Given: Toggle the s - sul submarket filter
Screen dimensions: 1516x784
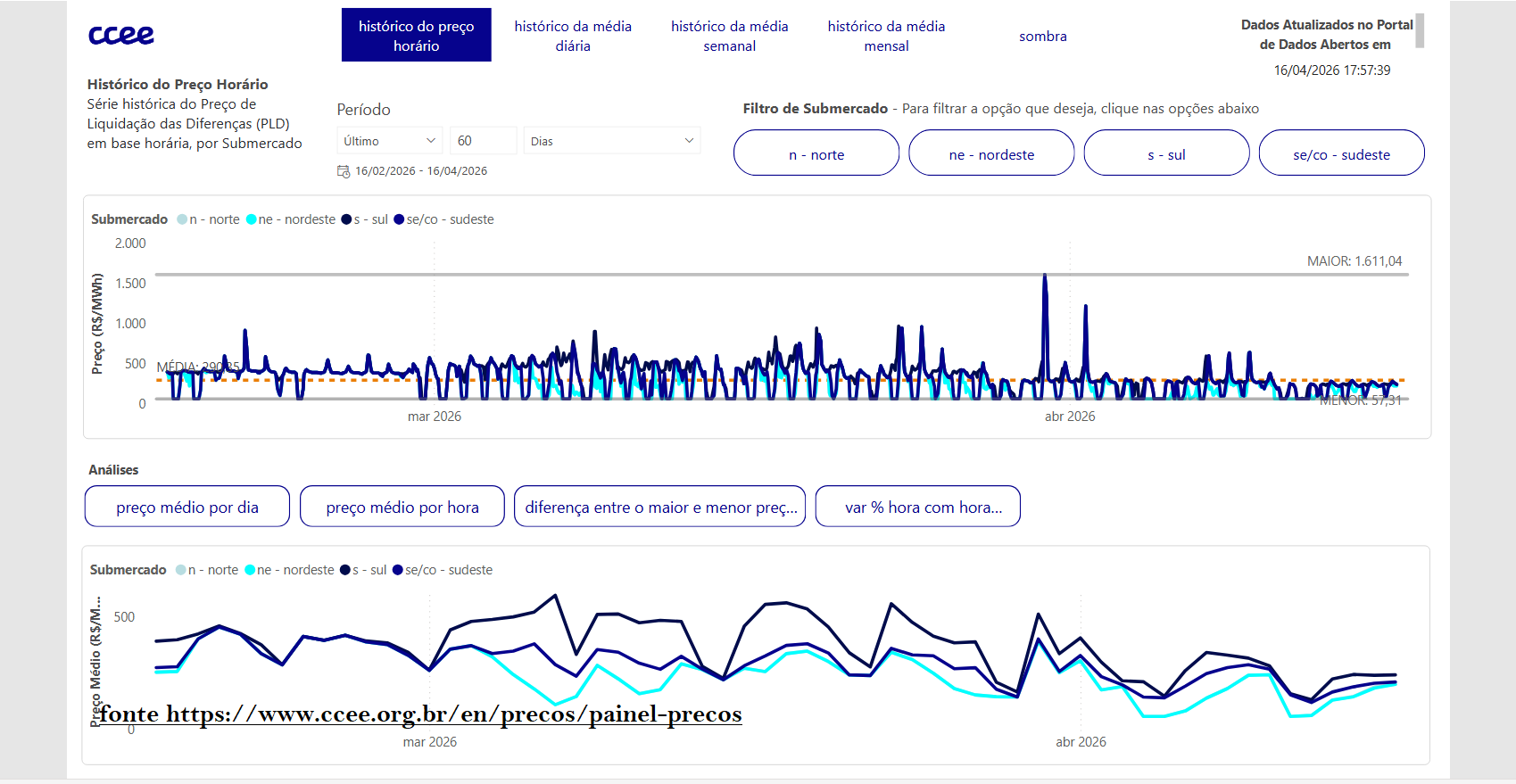Looking at the screenshot, I should [x=1165, y=153].
